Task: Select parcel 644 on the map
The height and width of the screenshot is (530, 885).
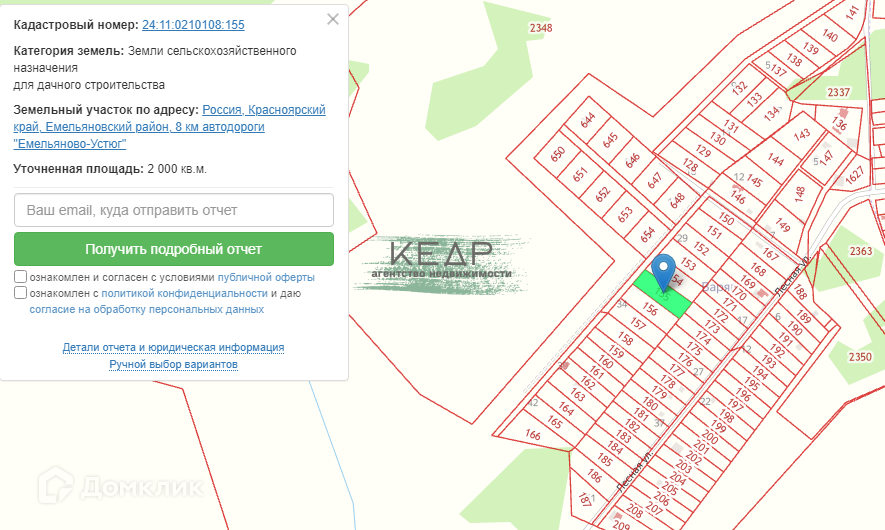Action: pos(588,120)
